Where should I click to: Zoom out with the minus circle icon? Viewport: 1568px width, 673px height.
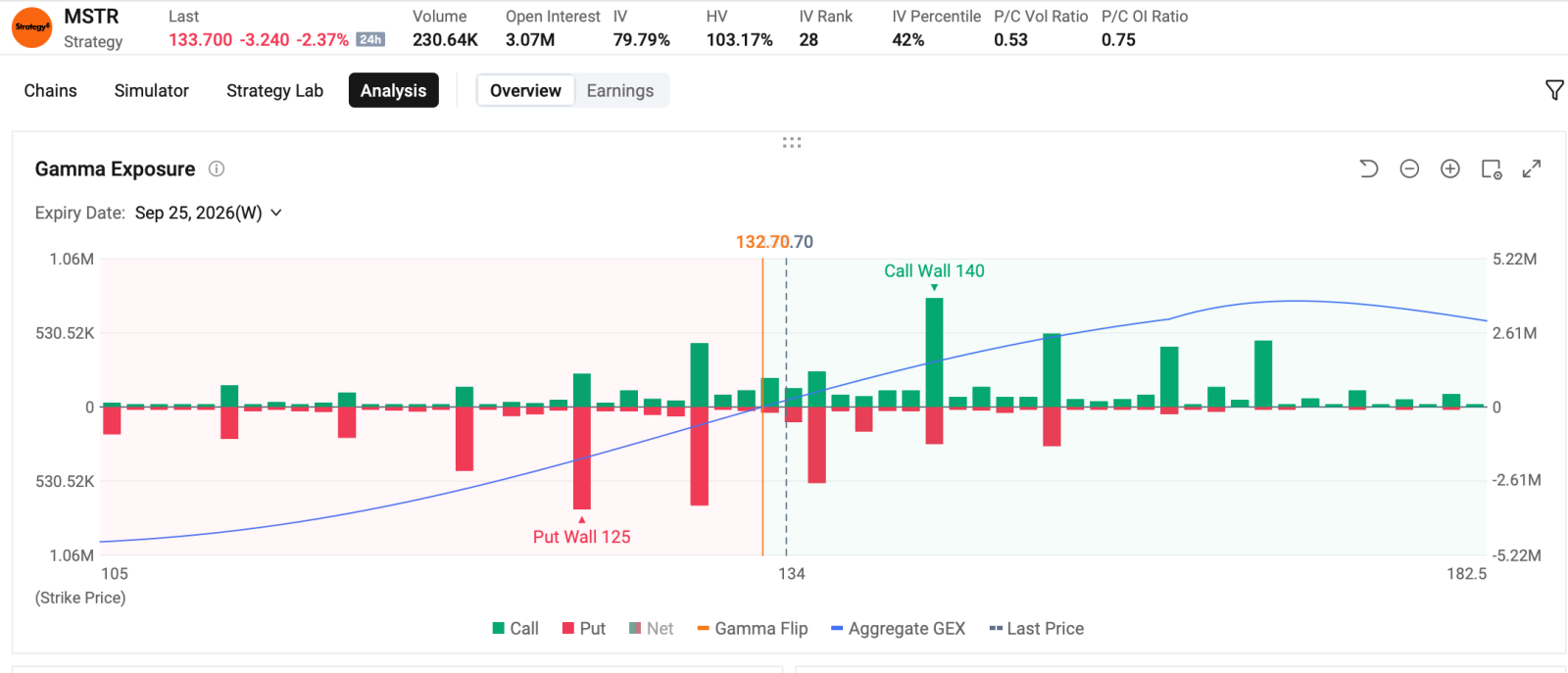pyautogui.click(x=1409, y=168)
